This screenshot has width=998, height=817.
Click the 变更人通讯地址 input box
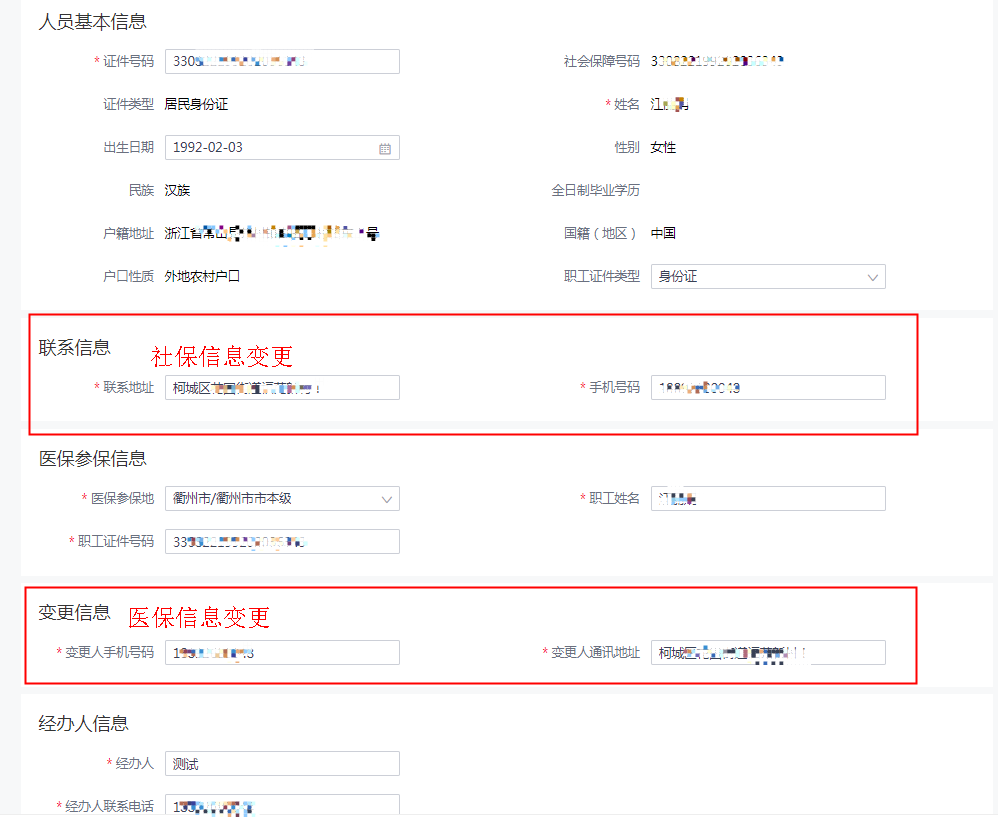(768, 653)
